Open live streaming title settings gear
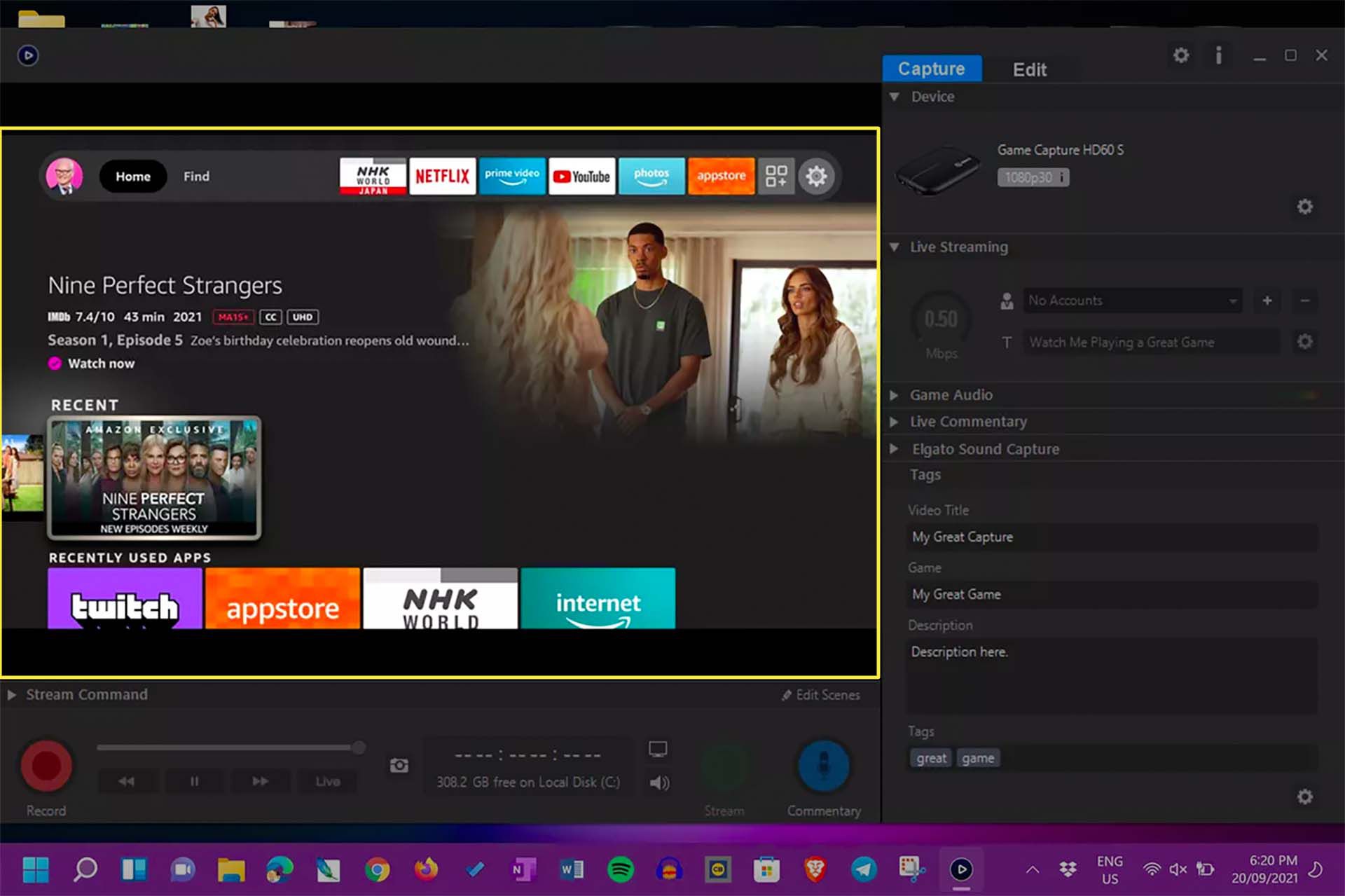Viewport: 1345px width, 896px height. coord(1304,342)
